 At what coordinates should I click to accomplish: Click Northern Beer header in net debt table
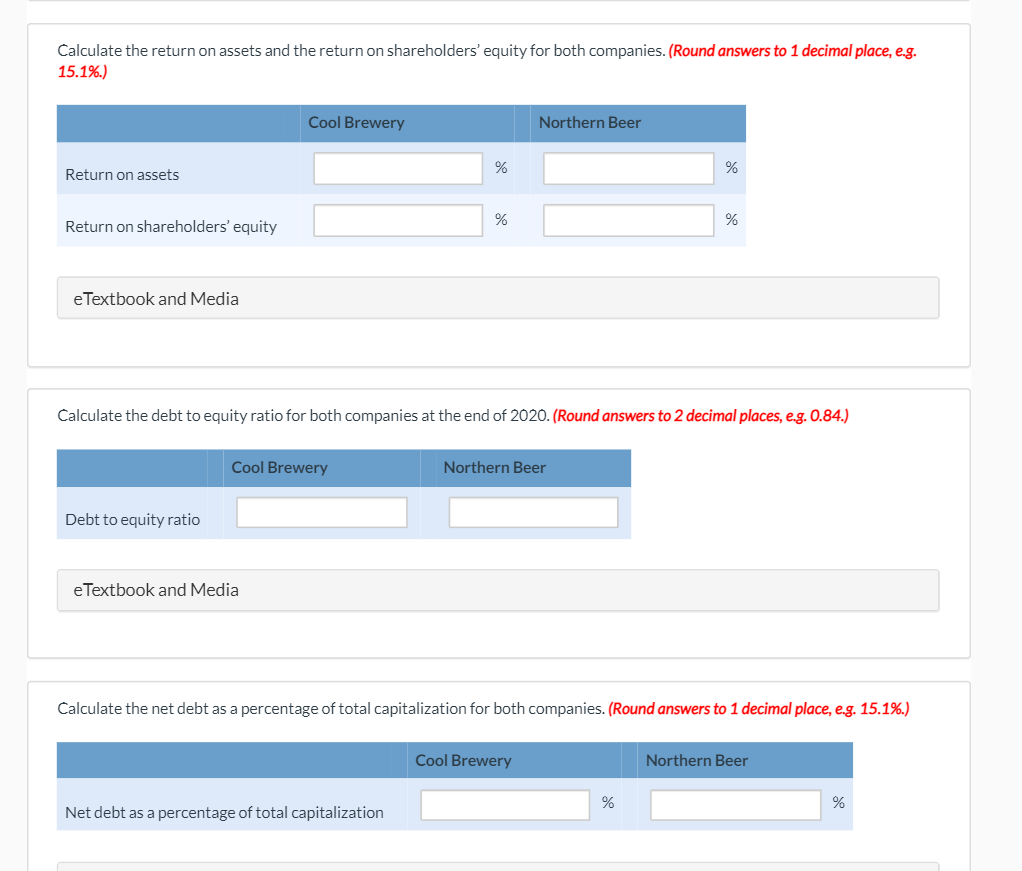pos(697,760)
